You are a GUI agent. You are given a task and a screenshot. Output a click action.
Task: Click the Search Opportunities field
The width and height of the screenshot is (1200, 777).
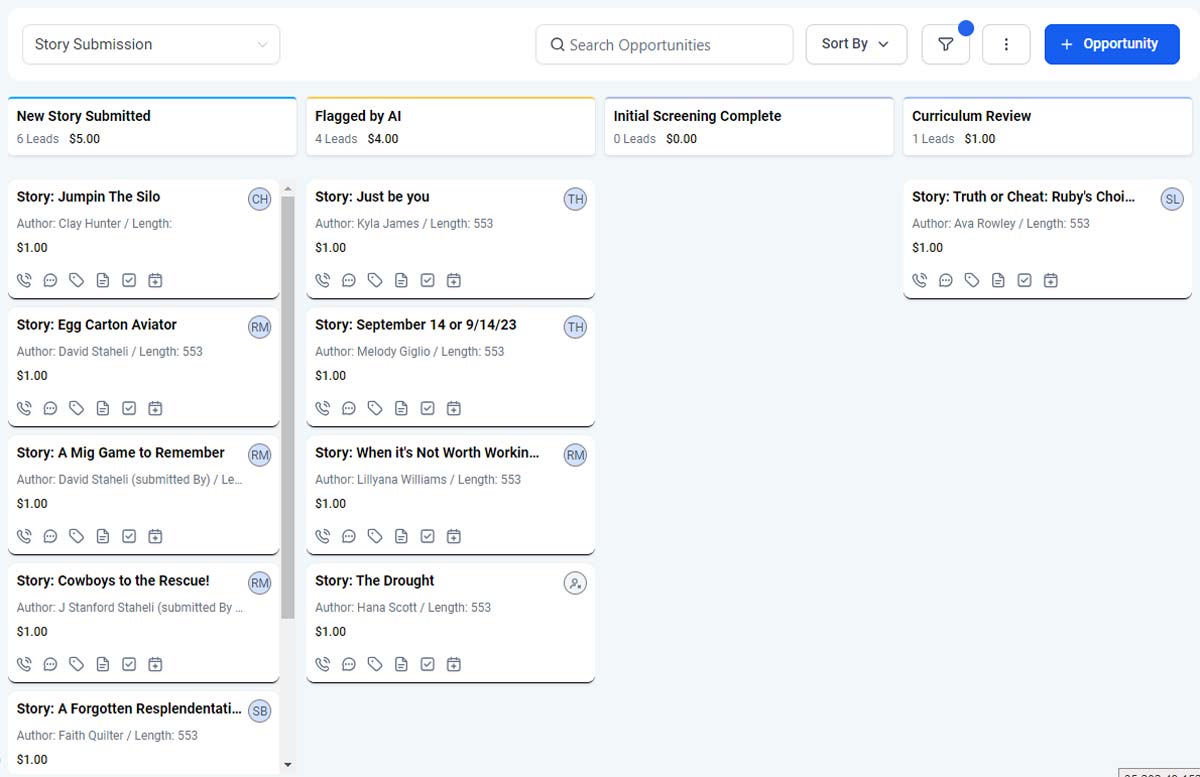[664, 45]
